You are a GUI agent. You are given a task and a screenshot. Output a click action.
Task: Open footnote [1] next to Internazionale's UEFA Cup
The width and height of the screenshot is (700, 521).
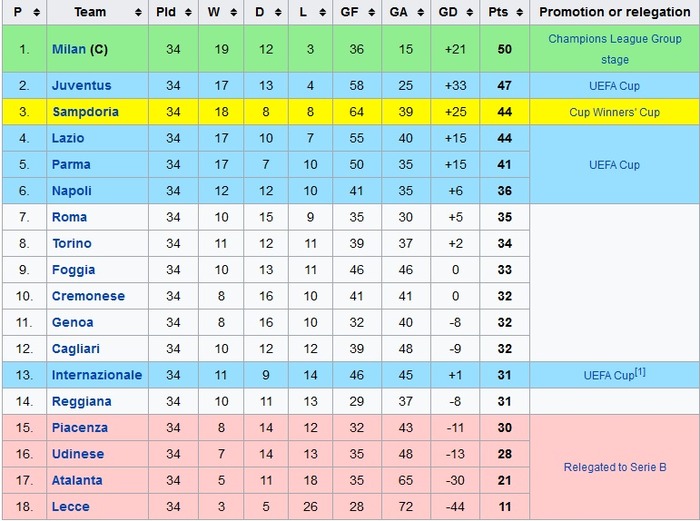(640, 371)
